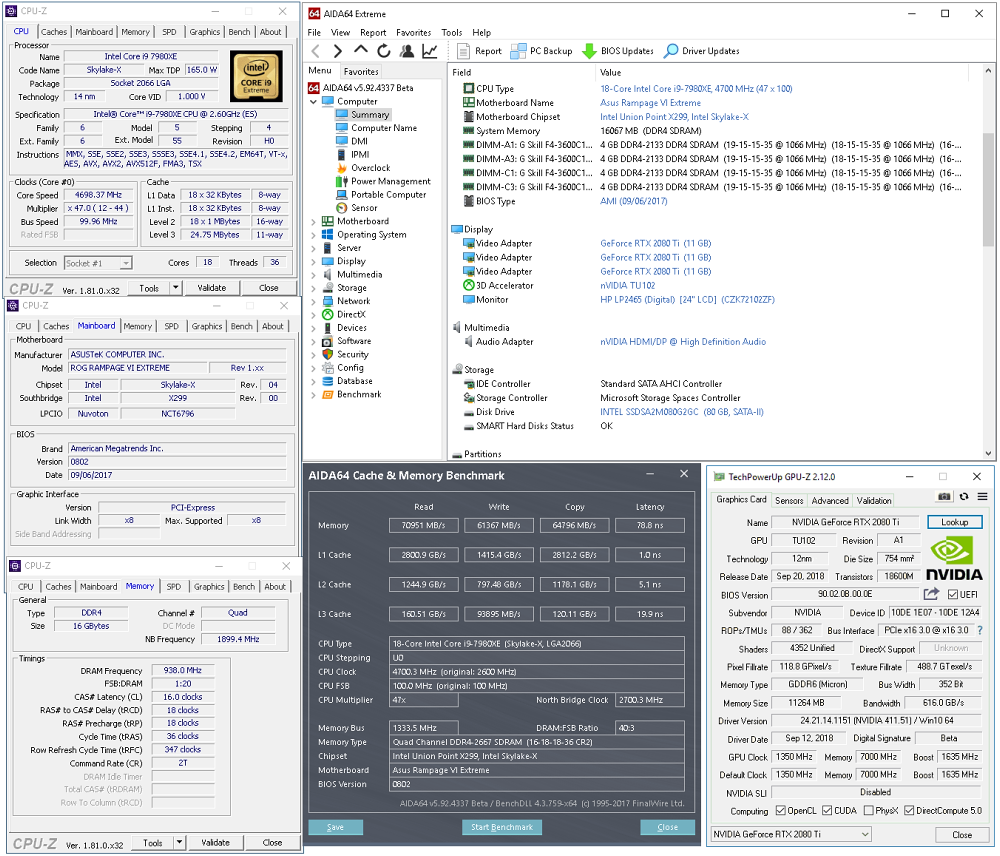Open the Socket #1 selection dropdown
The image size is (1000, 856).
126,263
